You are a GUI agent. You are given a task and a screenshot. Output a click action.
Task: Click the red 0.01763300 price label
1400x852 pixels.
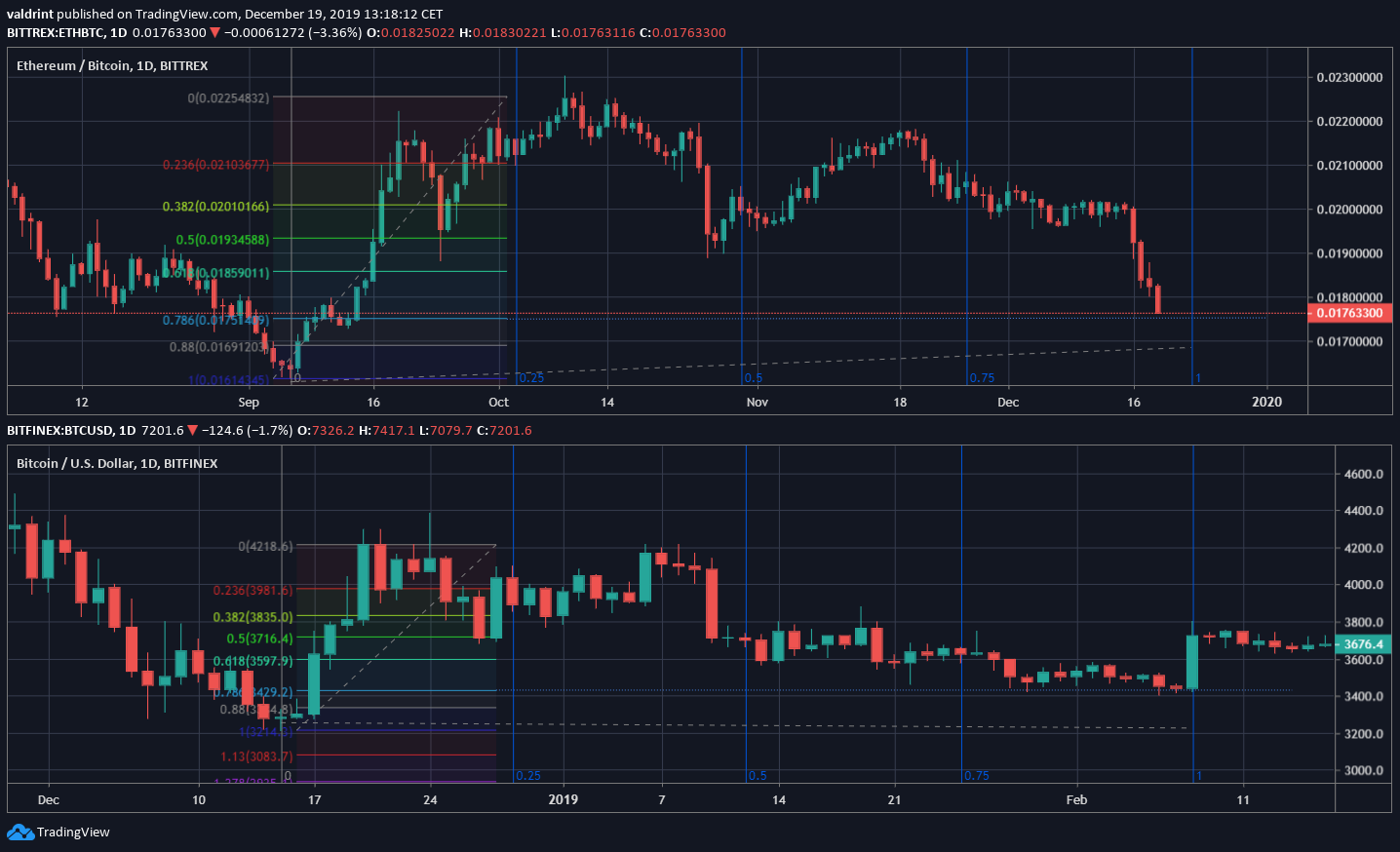[1349, 313]
